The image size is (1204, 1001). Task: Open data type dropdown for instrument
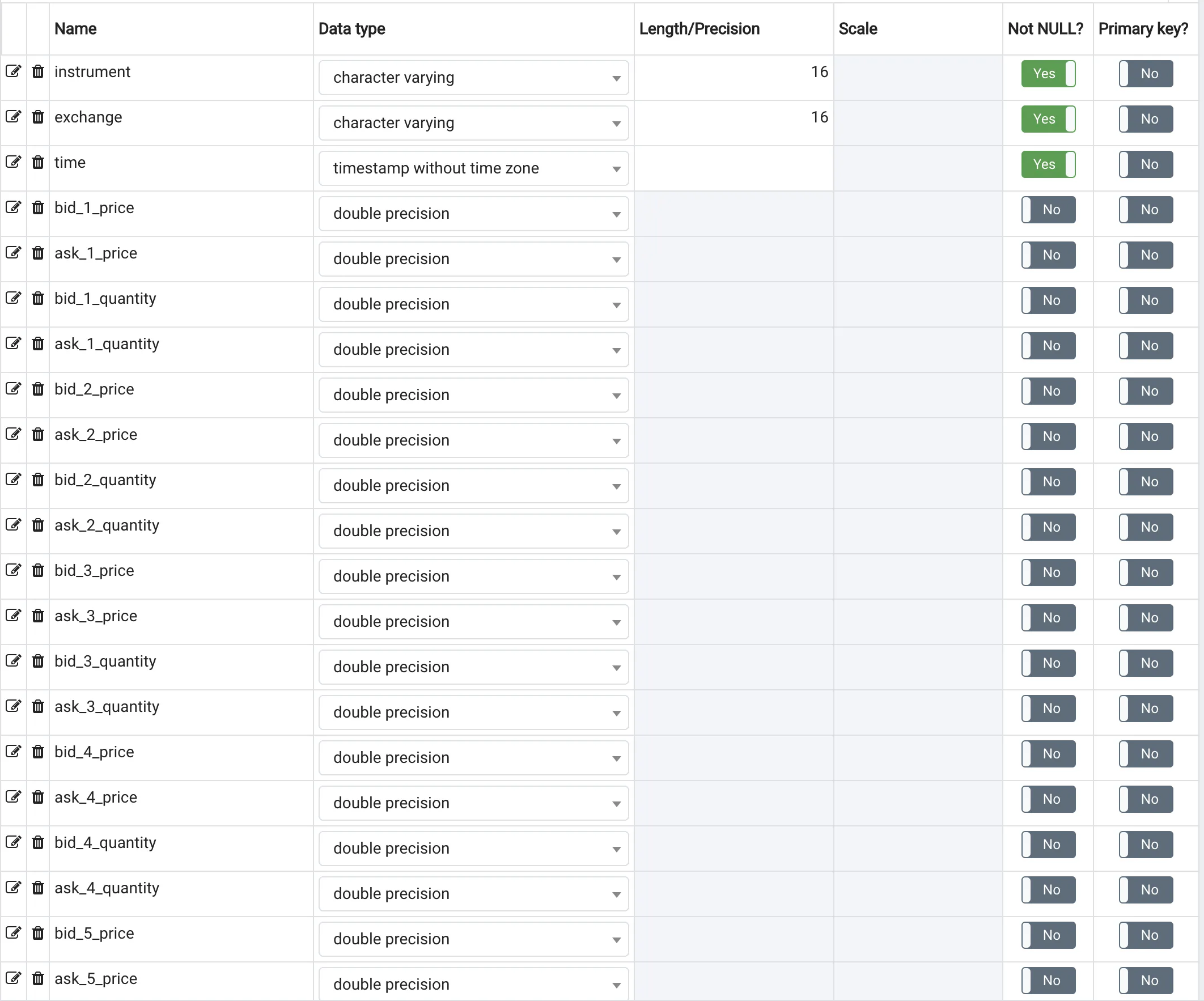coord(473,78)
